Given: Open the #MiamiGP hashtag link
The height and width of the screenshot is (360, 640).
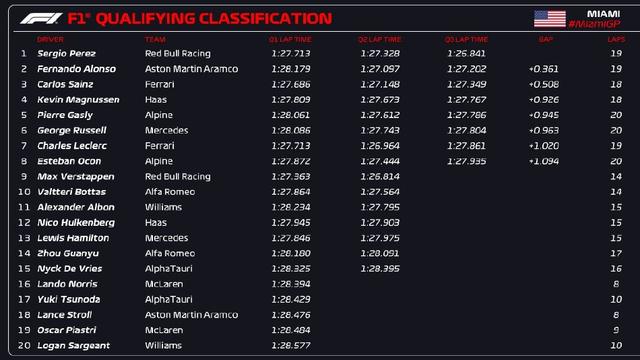Looking at the screenshot, I should 594,24.
